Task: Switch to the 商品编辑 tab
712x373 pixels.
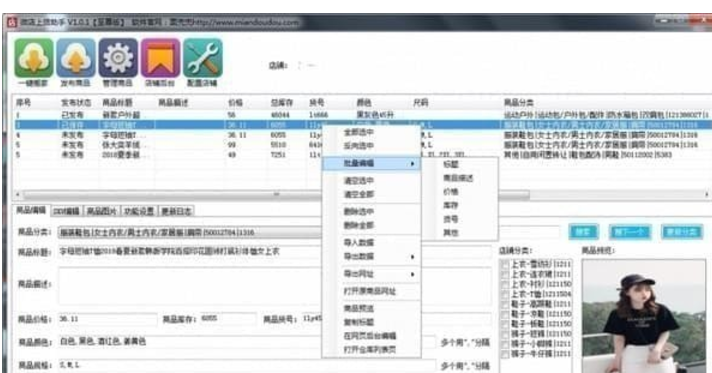Action: click(31, 210)
